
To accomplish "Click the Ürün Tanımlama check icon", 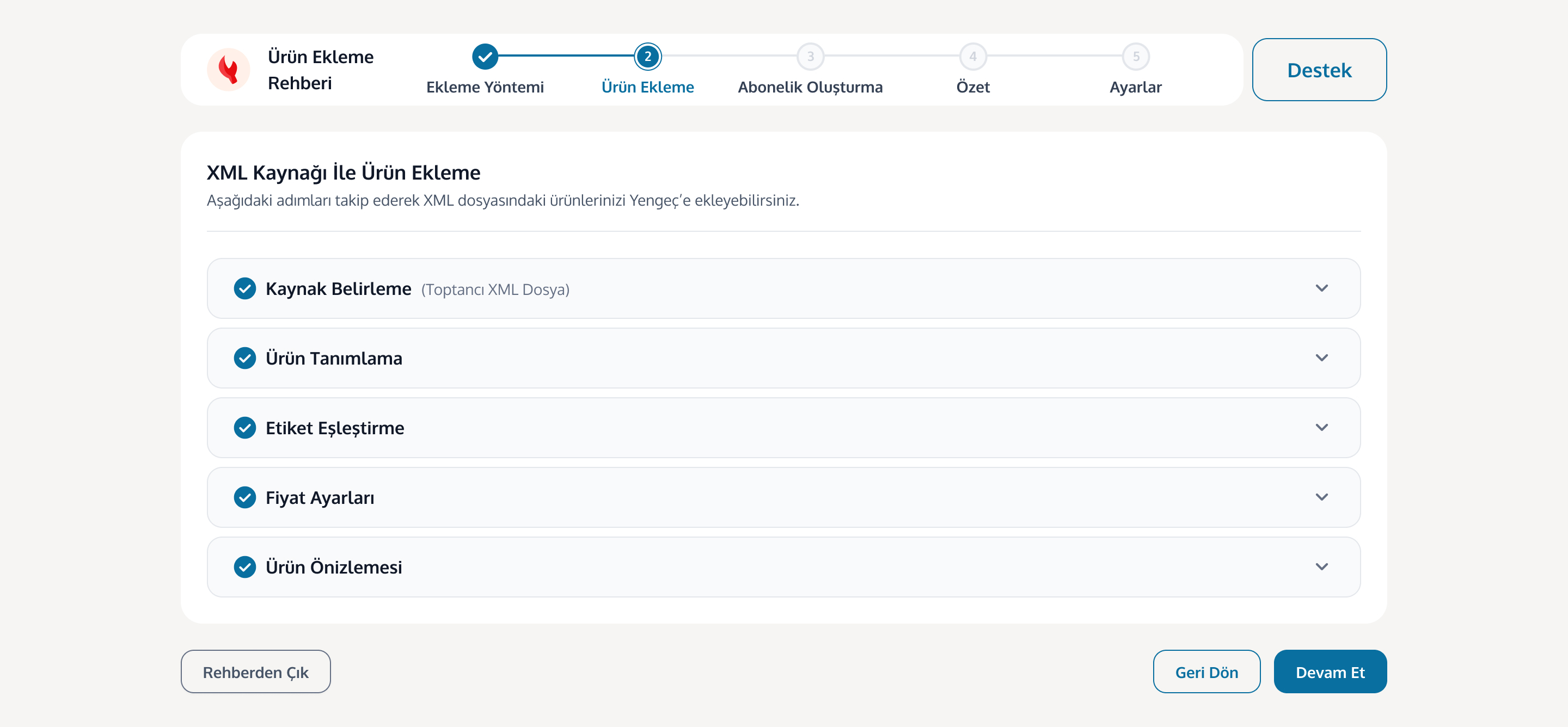I will 244,358.
